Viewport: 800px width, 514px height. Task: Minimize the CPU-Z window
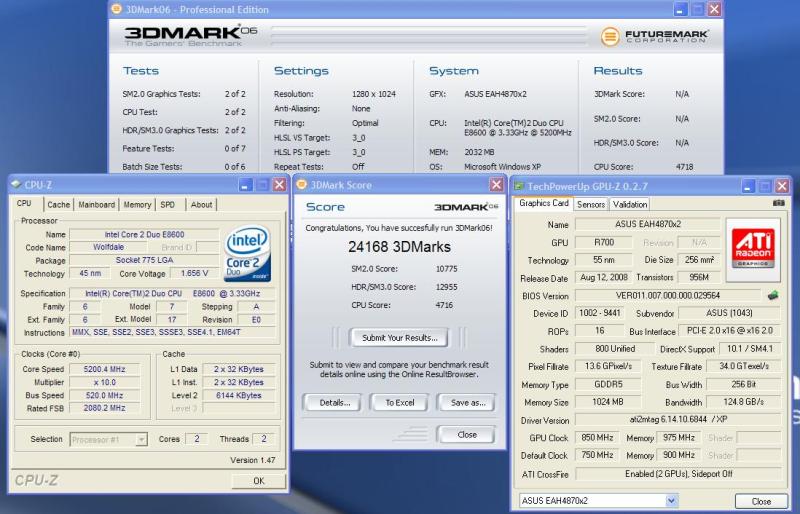[x=245, y=185]
